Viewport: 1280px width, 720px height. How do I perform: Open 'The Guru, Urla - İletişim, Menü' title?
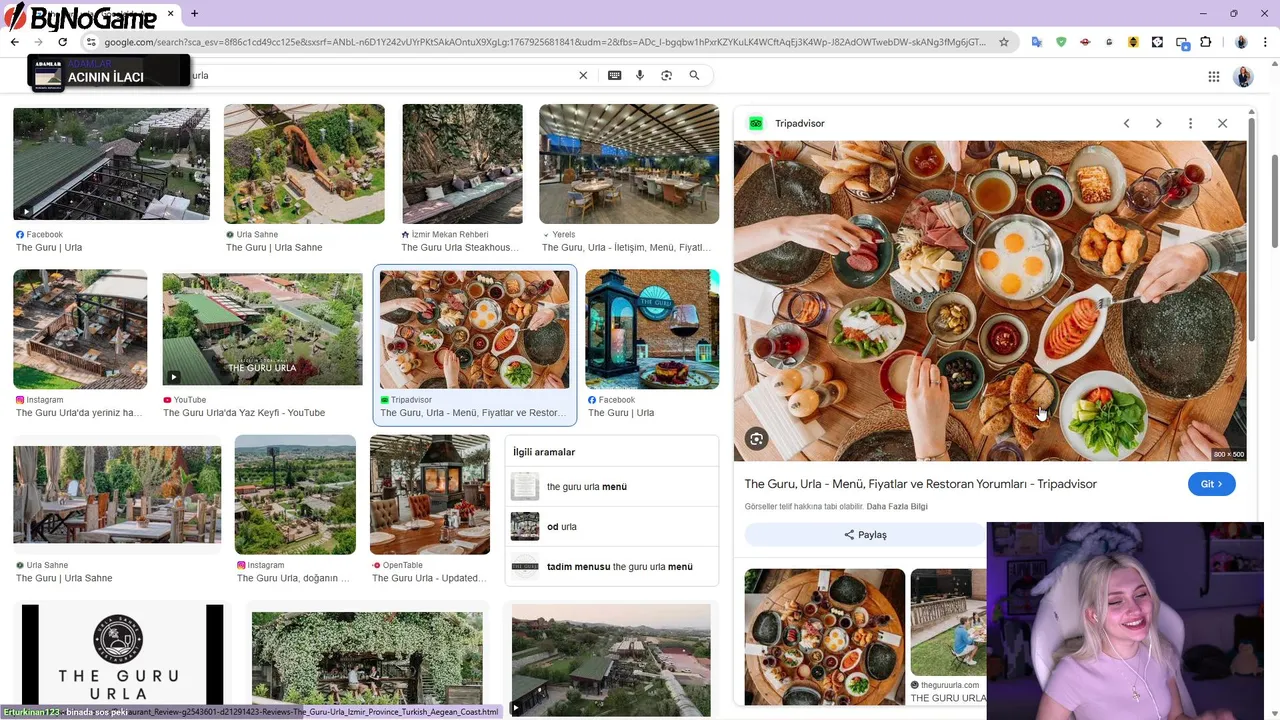pyautogui.click(x=626, y=248)
